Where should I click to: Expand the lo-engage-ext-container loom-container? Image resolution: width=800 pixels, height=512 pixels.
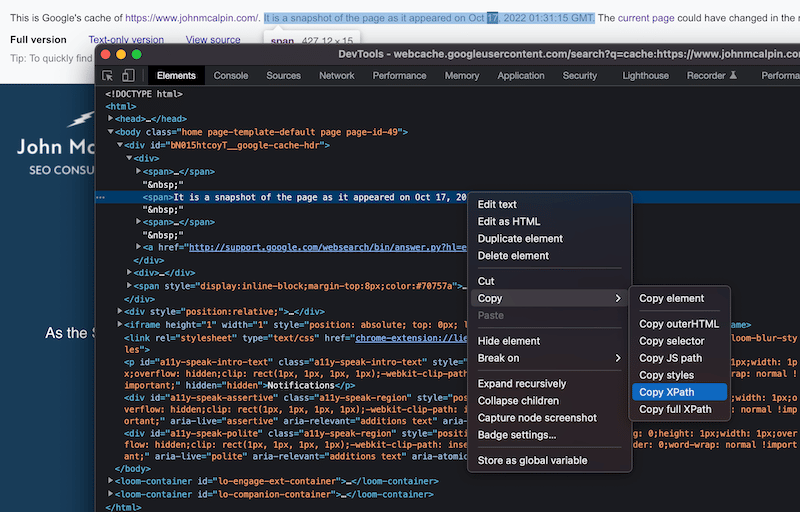click(110, 481)
